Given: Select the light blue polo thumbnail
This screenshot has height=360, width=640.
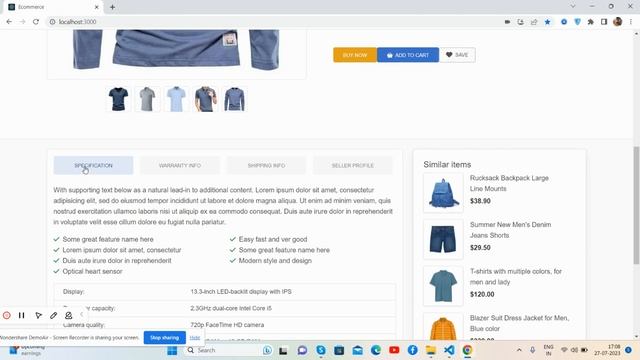Looking at the screenshot, I should click(x=176, y=99).
